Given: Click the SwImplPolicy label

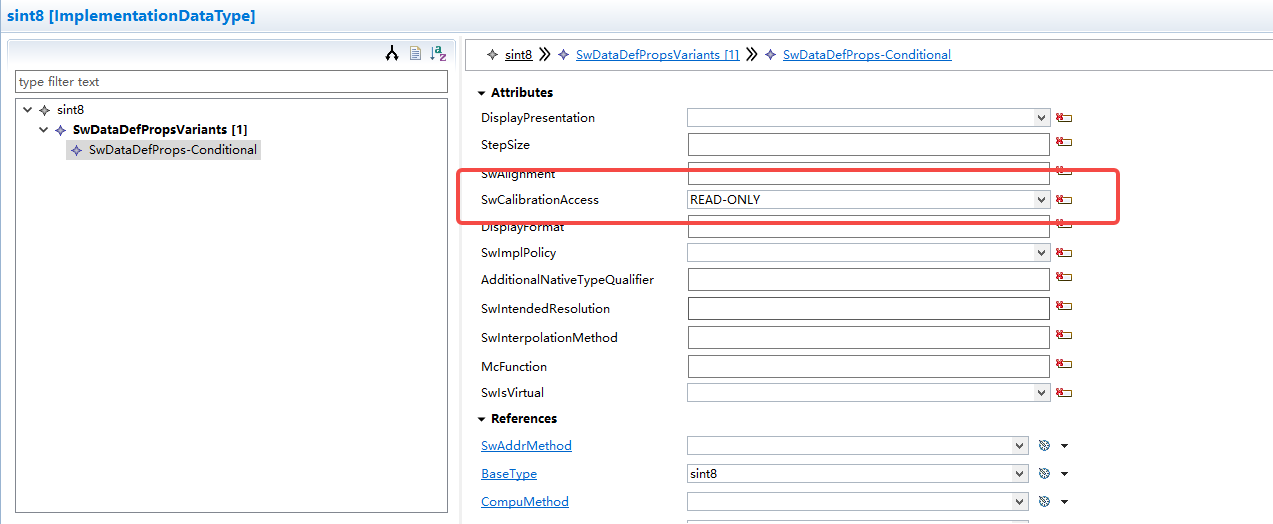Looking at the screenshot, I should point(519,253).
